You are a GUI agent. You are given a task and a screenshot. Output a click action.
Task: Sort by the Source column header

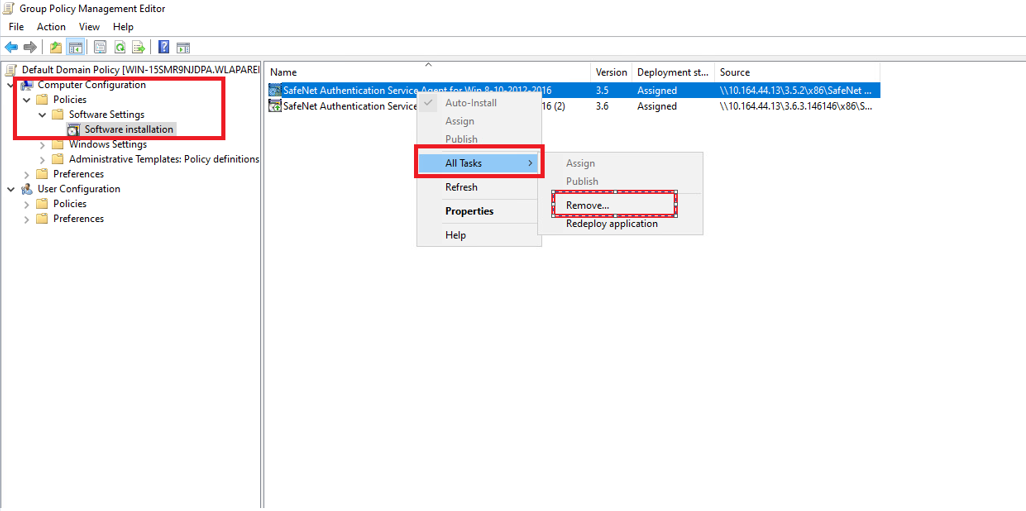[x=797, y=72]
